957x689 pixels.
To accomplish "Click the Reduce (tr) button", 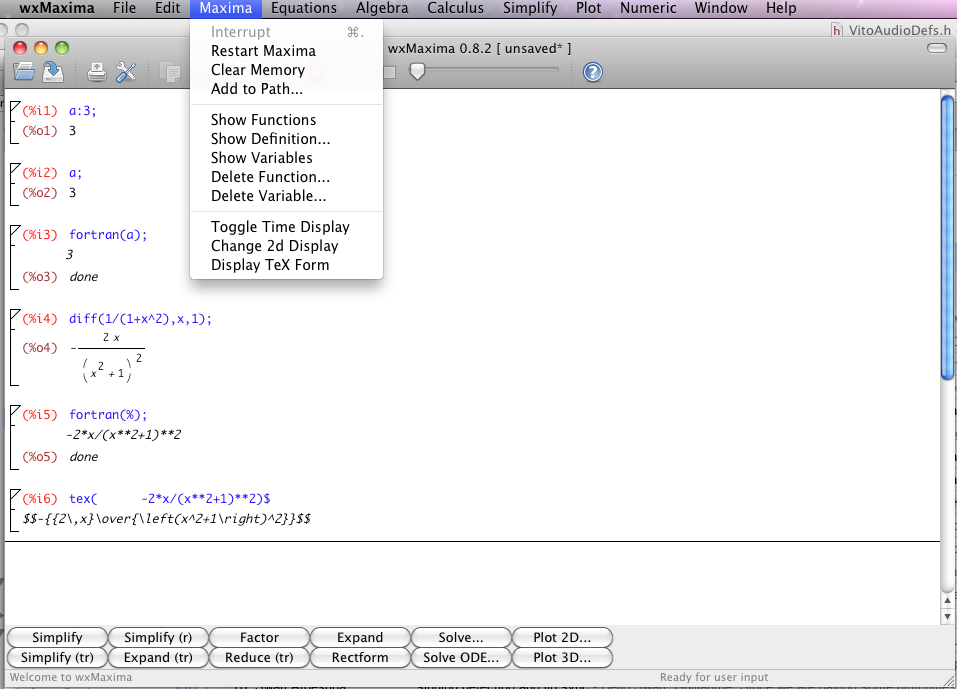I will 259,657.
